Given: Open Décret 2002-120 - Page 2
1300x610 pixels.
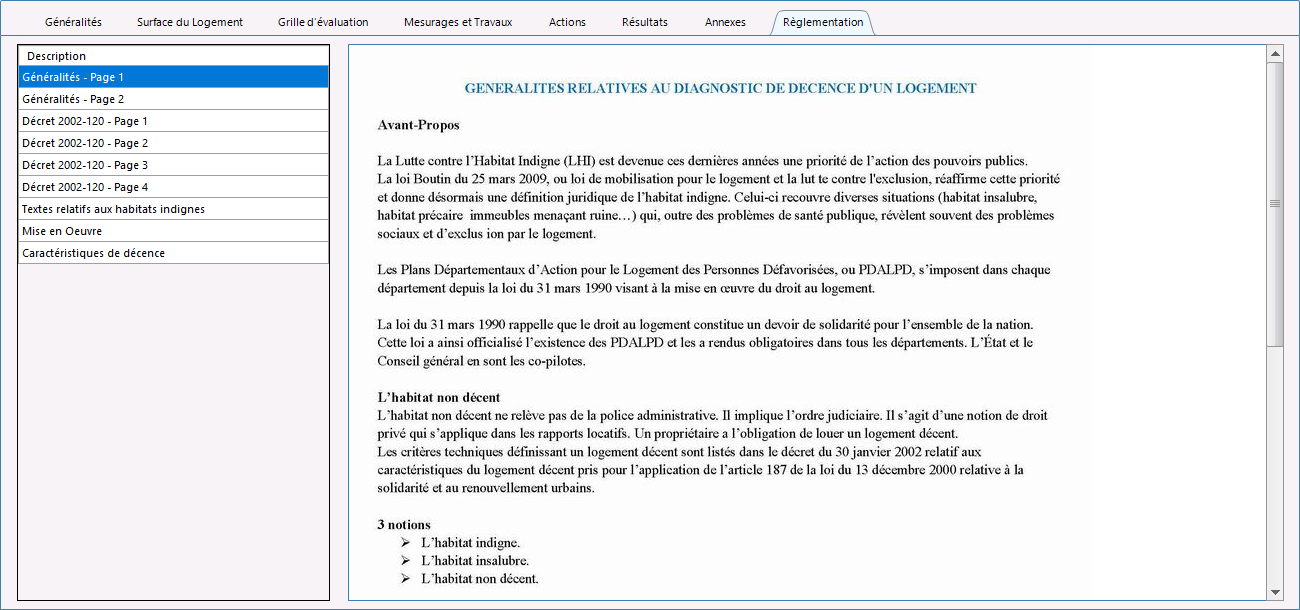Looking at the screenshot, I should pos(173,143).
